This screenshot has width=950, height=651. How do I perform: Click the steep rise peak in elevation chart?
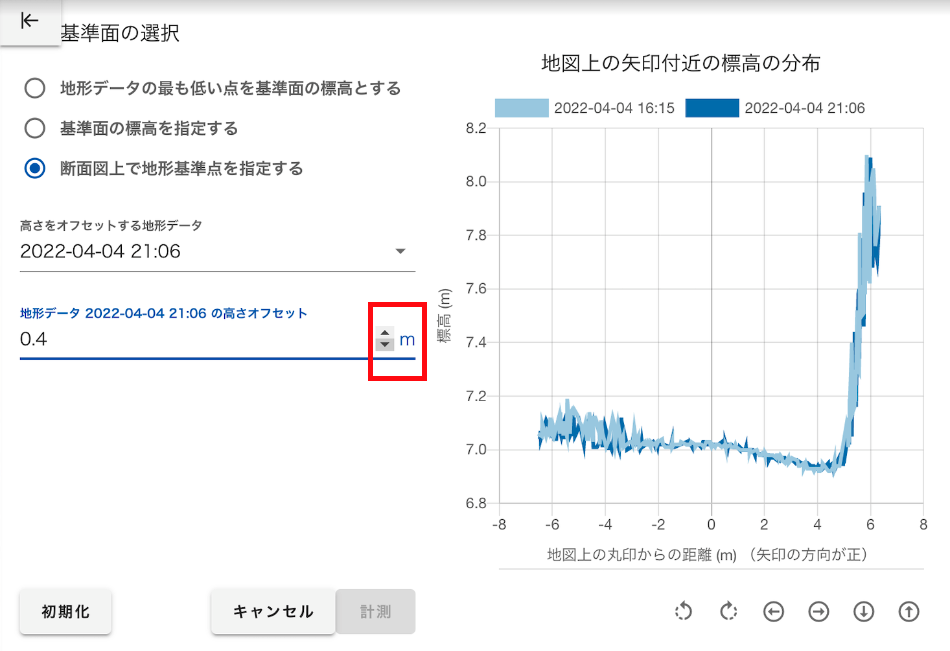pyautogui.click(x=868, y=160)
